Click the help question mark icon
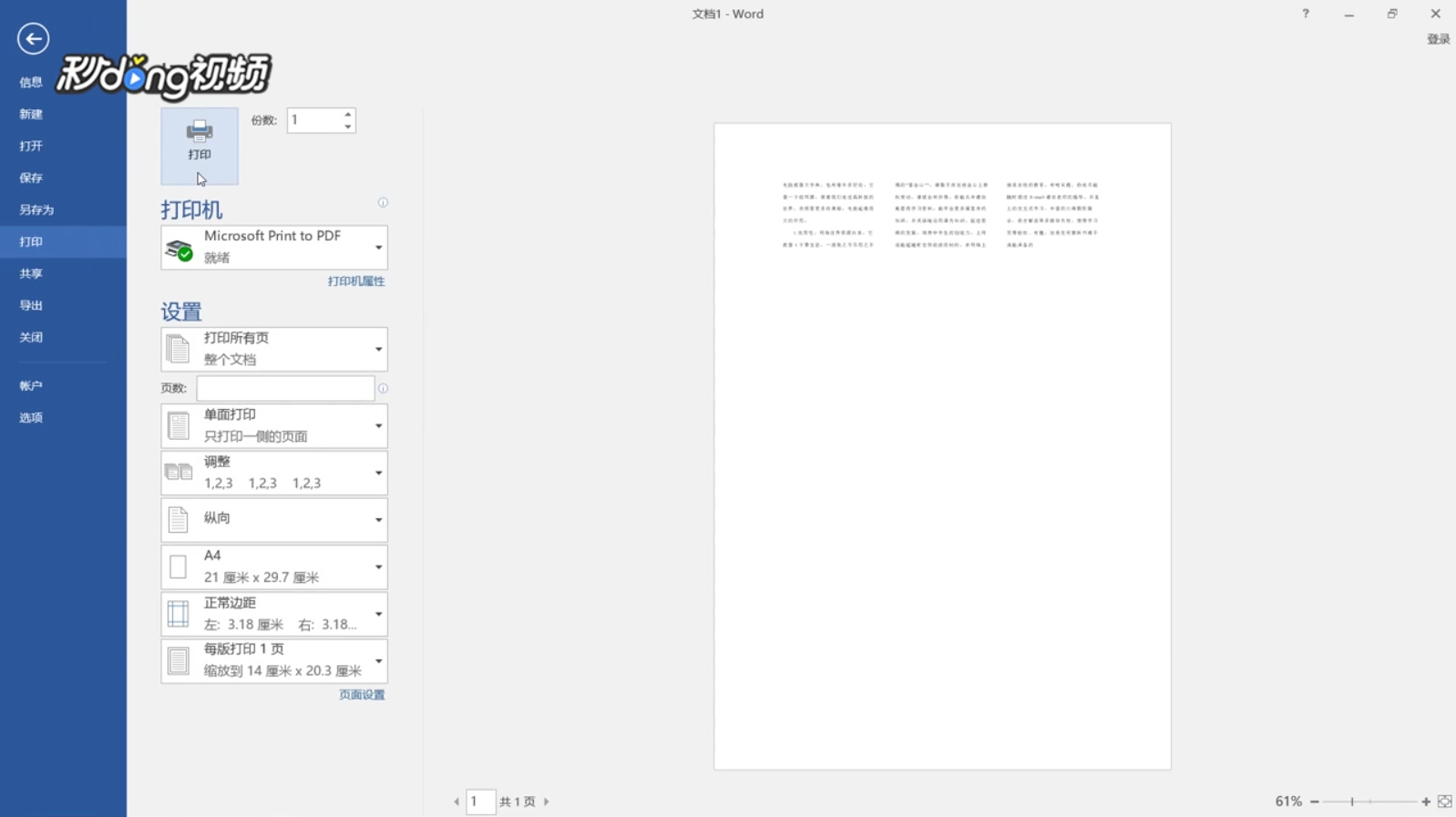This screenshot has width=1456, height=817. pos(1306,14)
